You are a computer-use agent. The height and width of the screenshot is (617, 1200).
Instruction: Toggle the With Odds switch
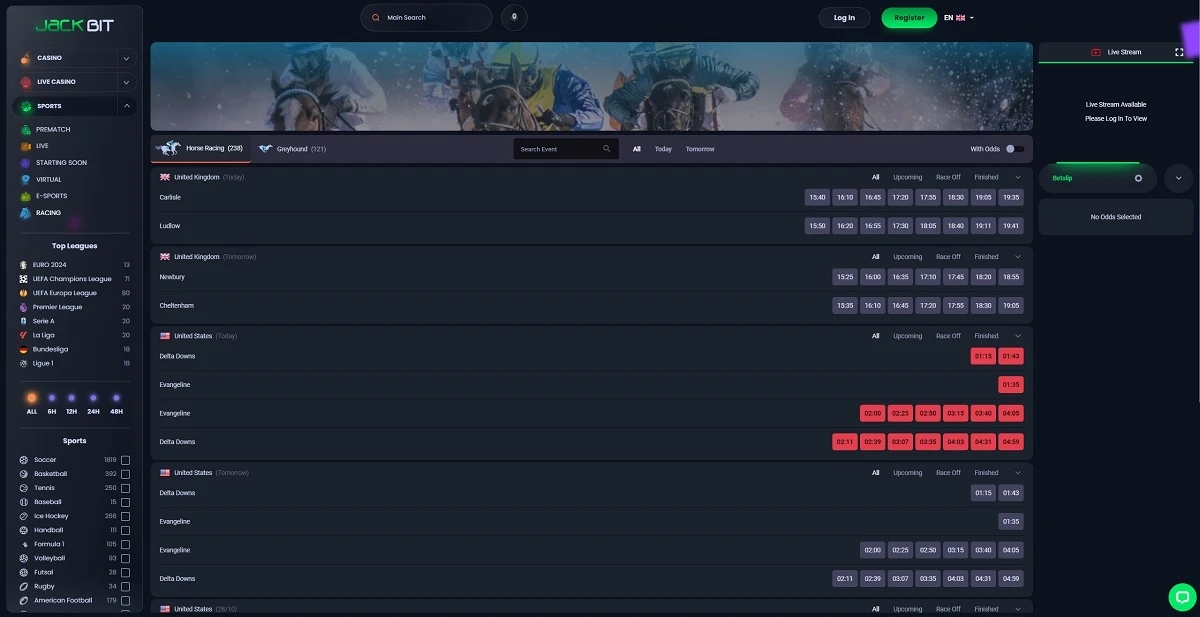(x=1015, y=149)
